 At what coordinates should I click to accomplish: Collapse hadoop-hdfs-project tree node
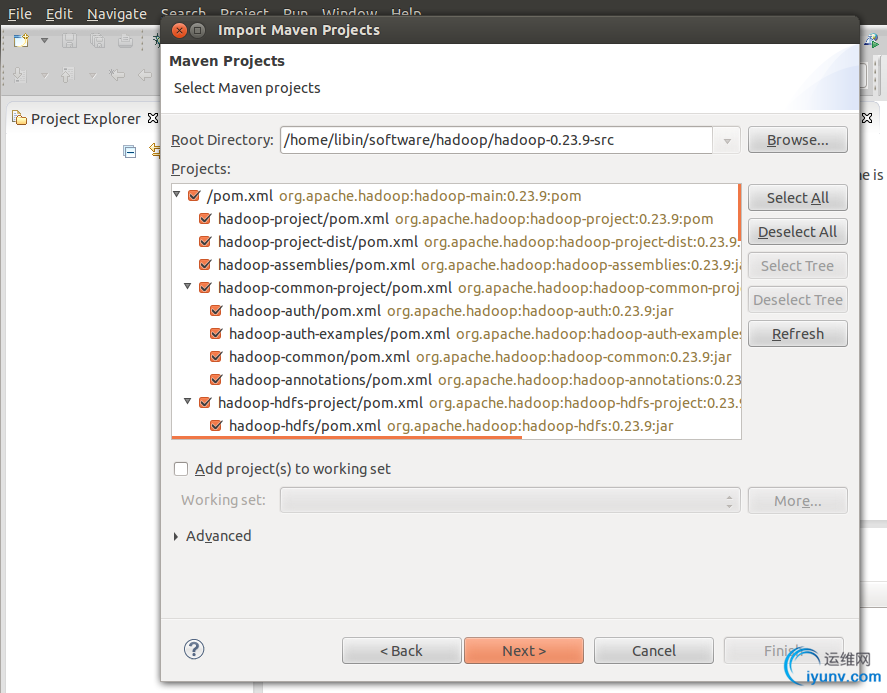[x=187, y=402]
